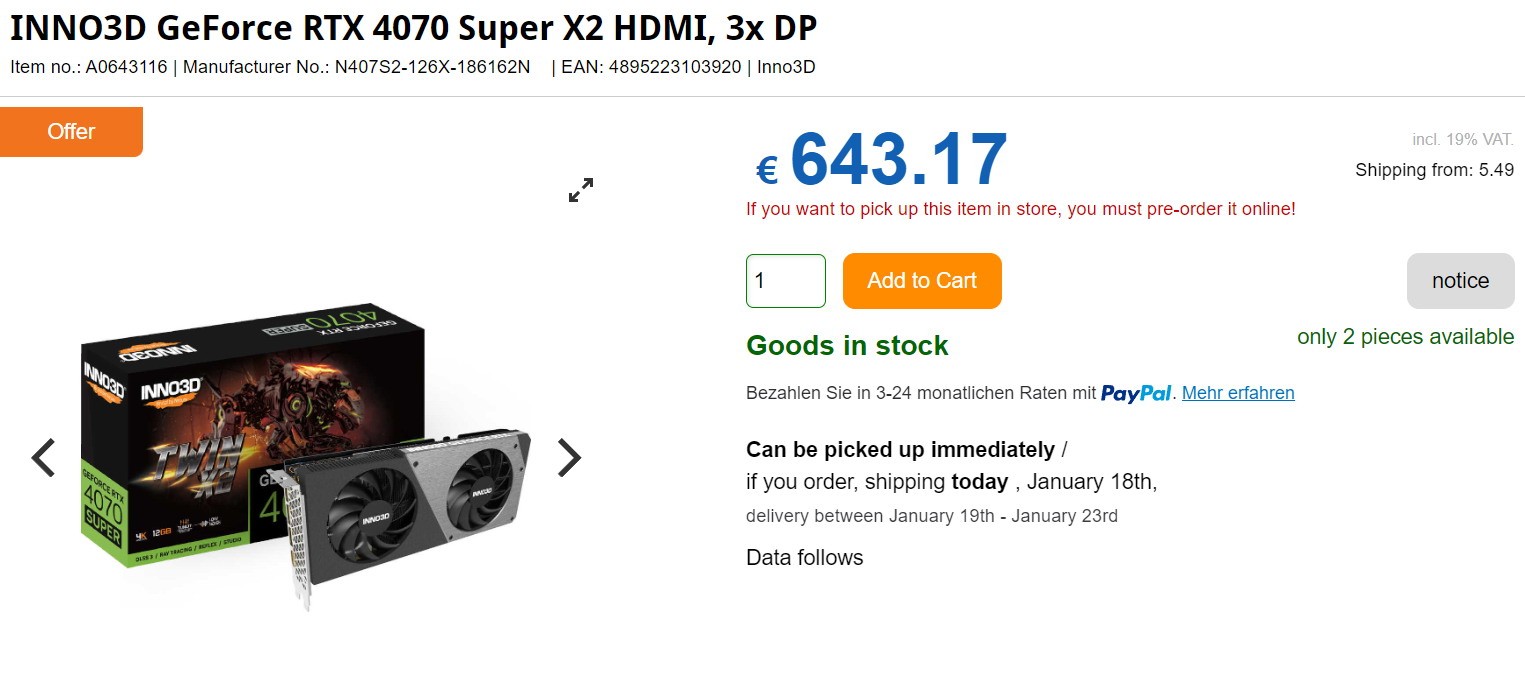Image resolution: width=1525 pixels, height=697 pixels.
Task: Click the Euro currency symbol
Action: [x=767, y=170]
